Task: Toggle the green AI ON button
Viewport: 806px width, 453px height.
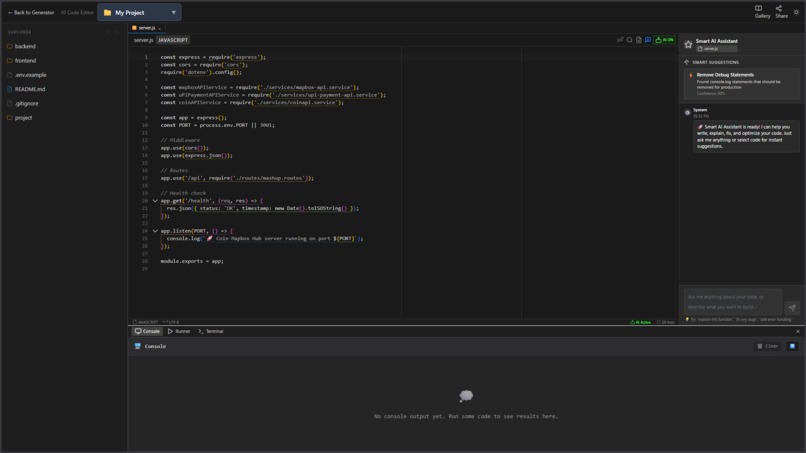Action: click(664, 40)
